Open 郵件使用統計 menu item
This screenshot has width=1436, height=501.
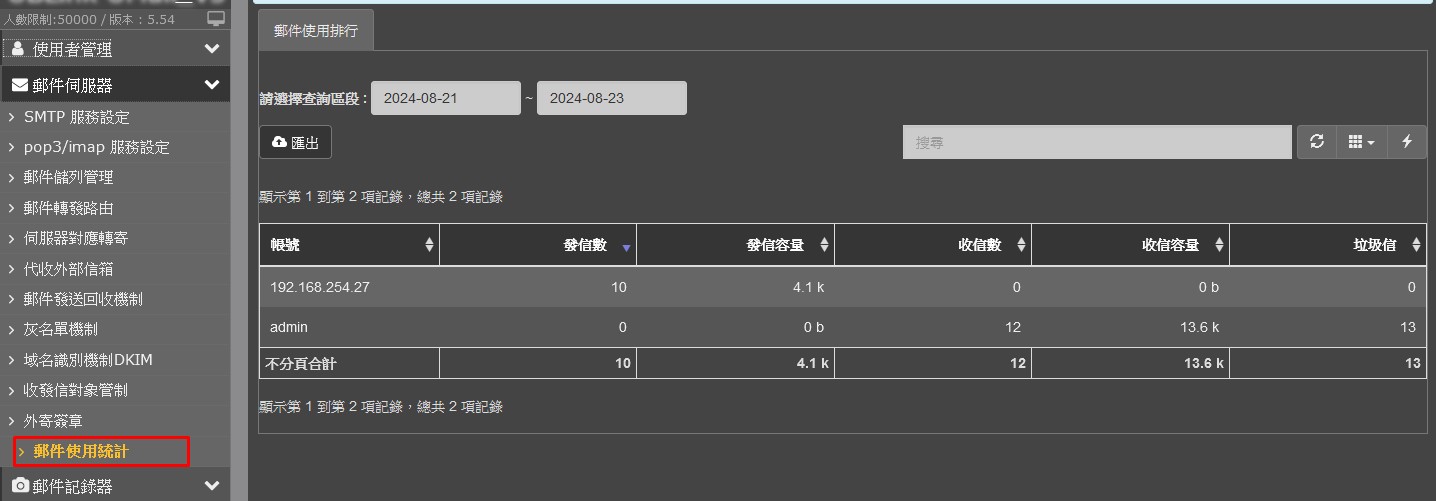pos(81,452)
